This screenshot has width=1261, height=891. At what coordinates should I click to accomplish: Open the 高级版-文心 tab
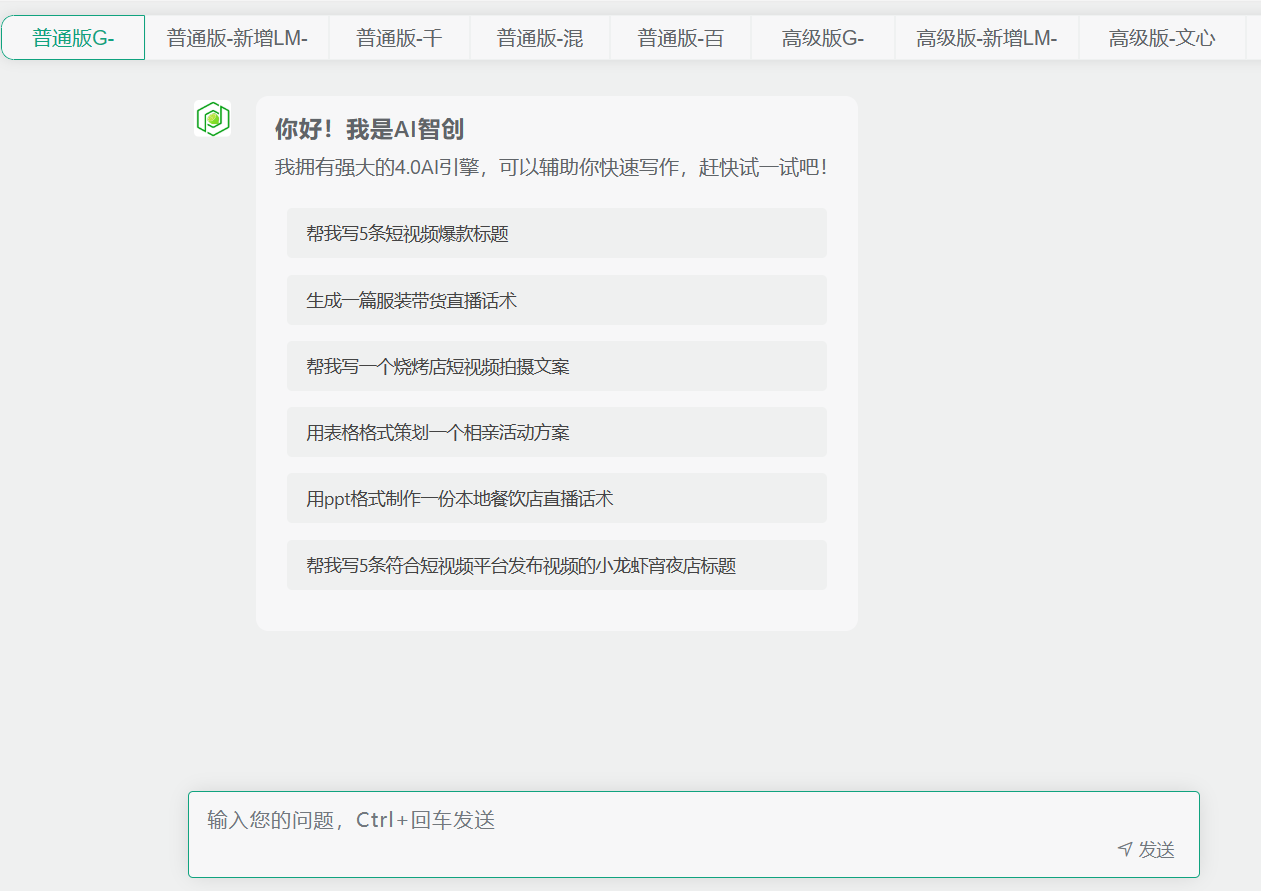1162,38
